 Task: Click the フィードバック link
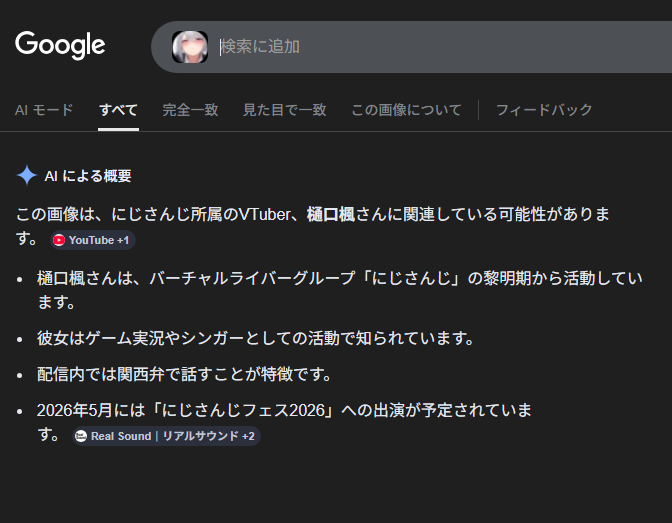point(544,110)
